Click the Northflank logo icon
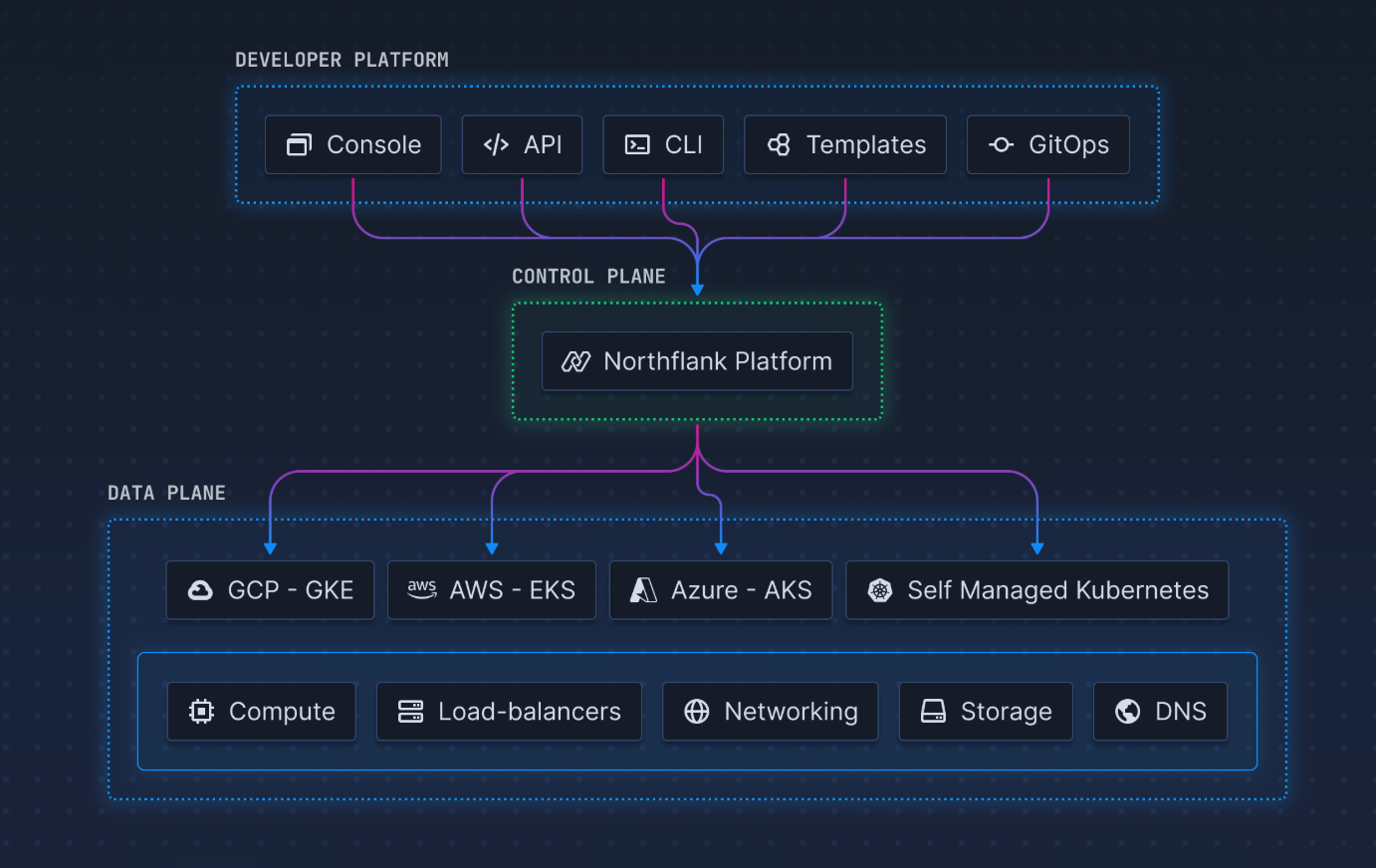The width and height of the screenshot is (1376, 868). [575, 361]
